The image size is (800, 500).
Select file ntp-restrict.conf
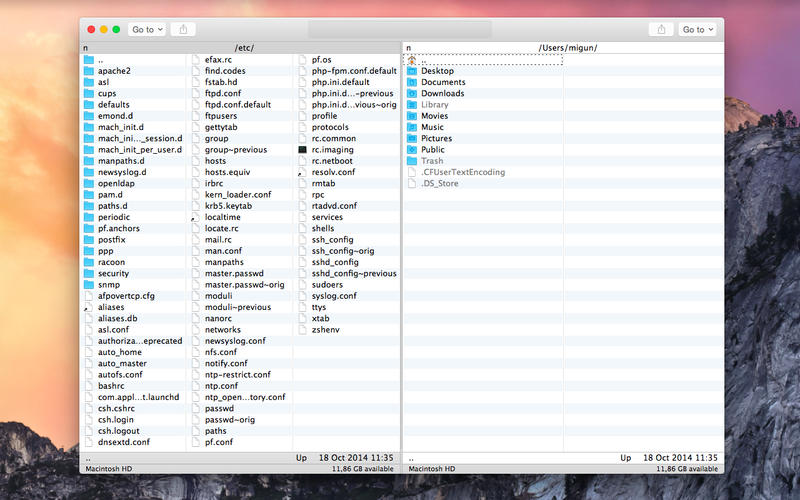point(237,374)
